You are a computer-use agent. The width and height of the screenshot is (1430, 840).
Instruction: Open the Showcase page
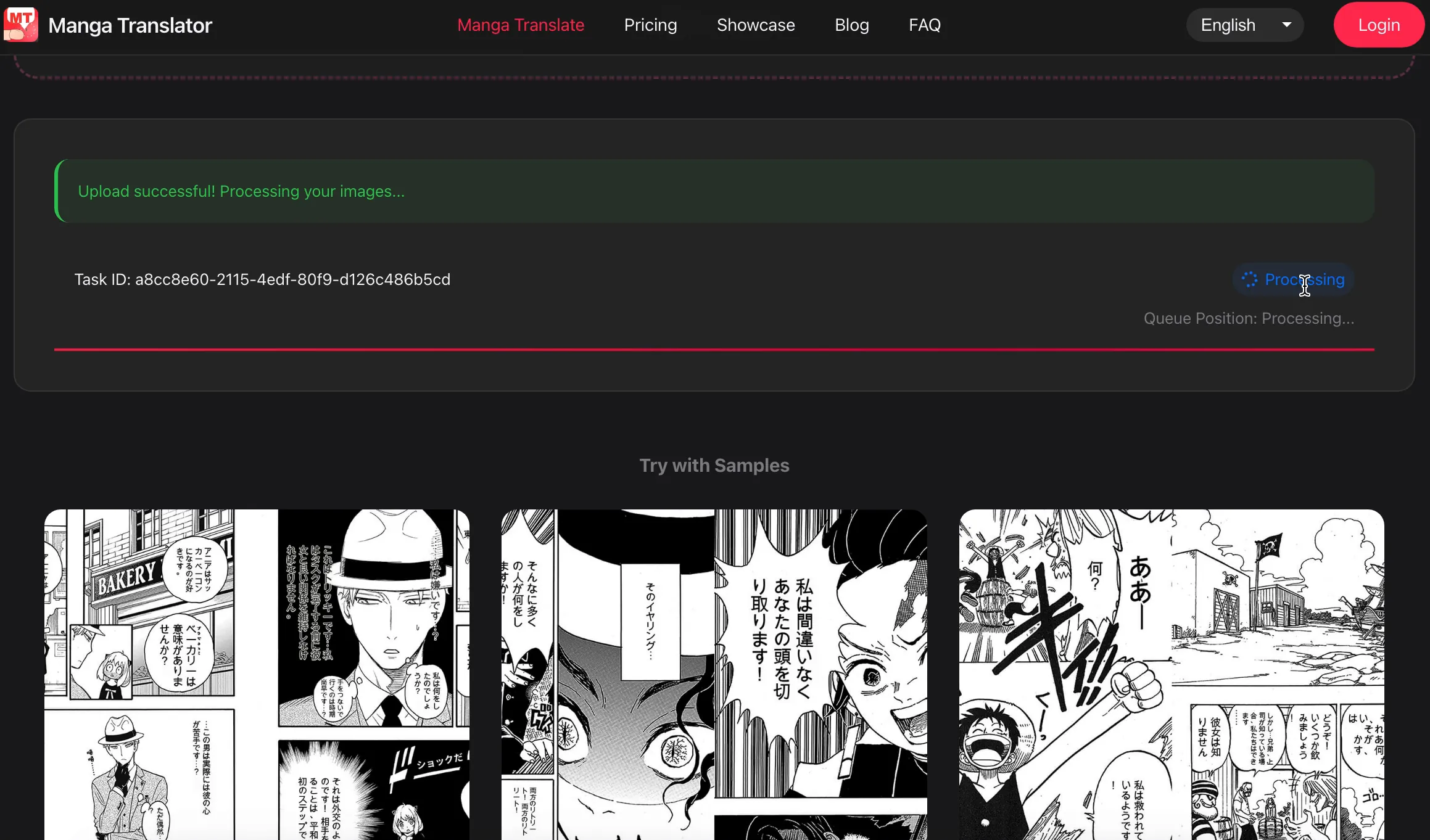click(x=756, y=25)
